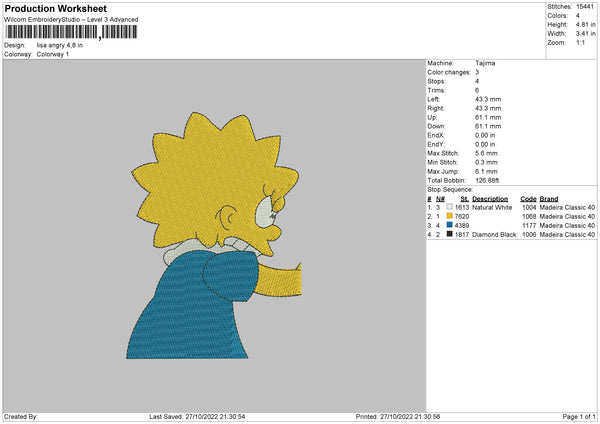Select stitch count 1817 in stop sequence
The height and width of the screenshot is (424, 600).
tap(462, 235)
